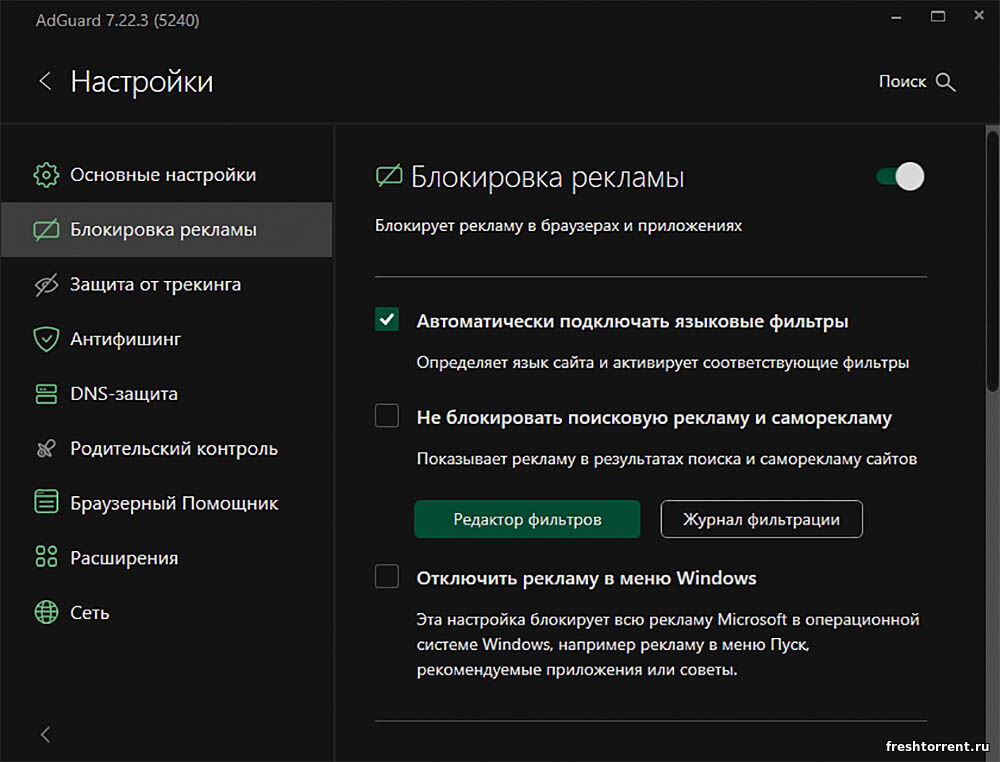The width and height of the screenshot is (1000, 762).
Task: Go back using the arrow beside Настройки
Action: pyautogui.click(x=45, y=81)
